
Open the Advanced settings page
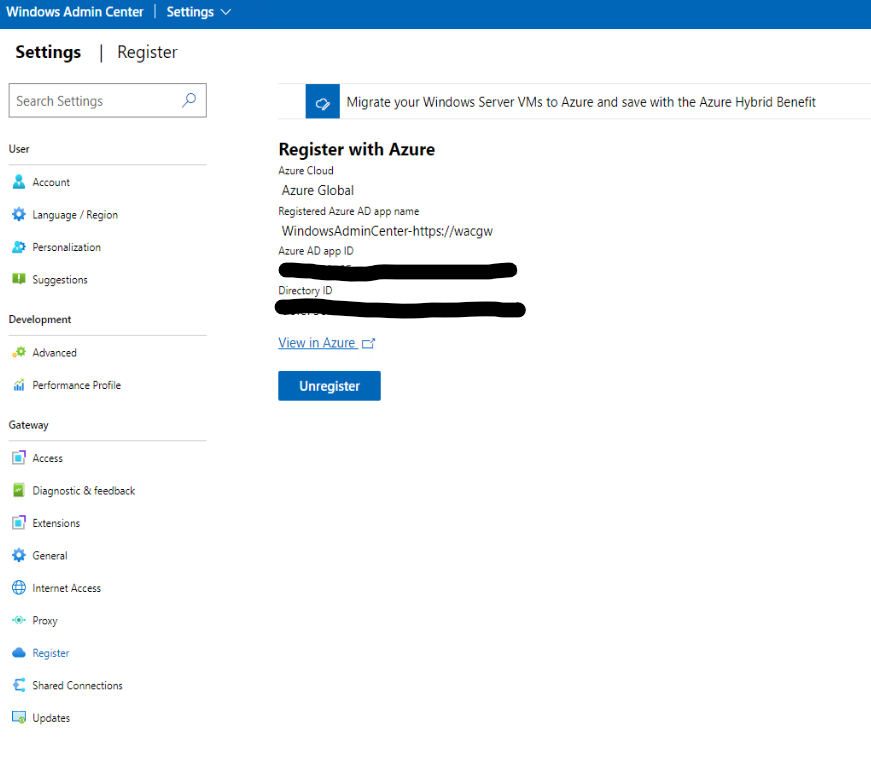[x=54, y=353]
